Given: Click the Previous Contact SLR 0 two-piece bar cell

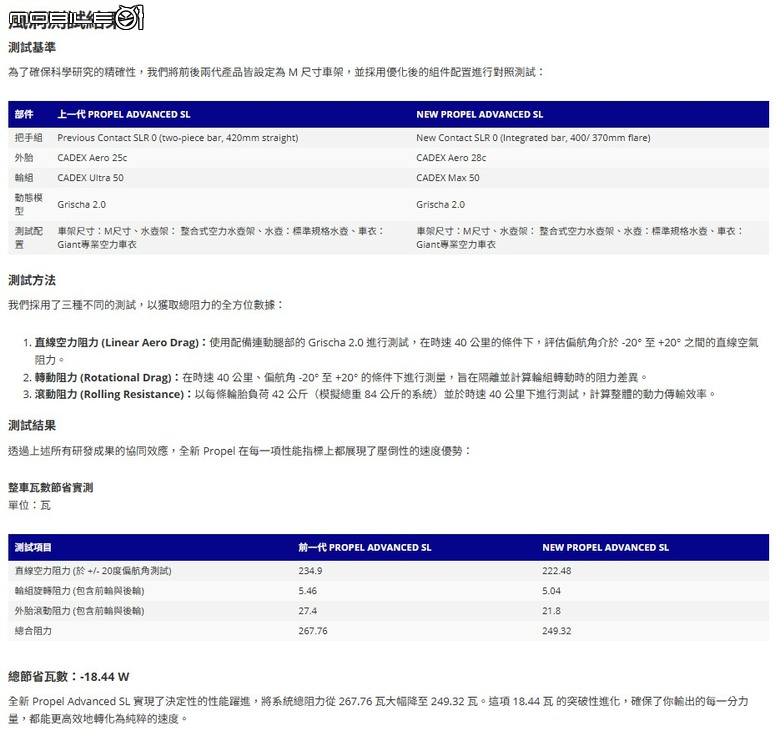Looking at the screenshot, I should tap(178, 138).
